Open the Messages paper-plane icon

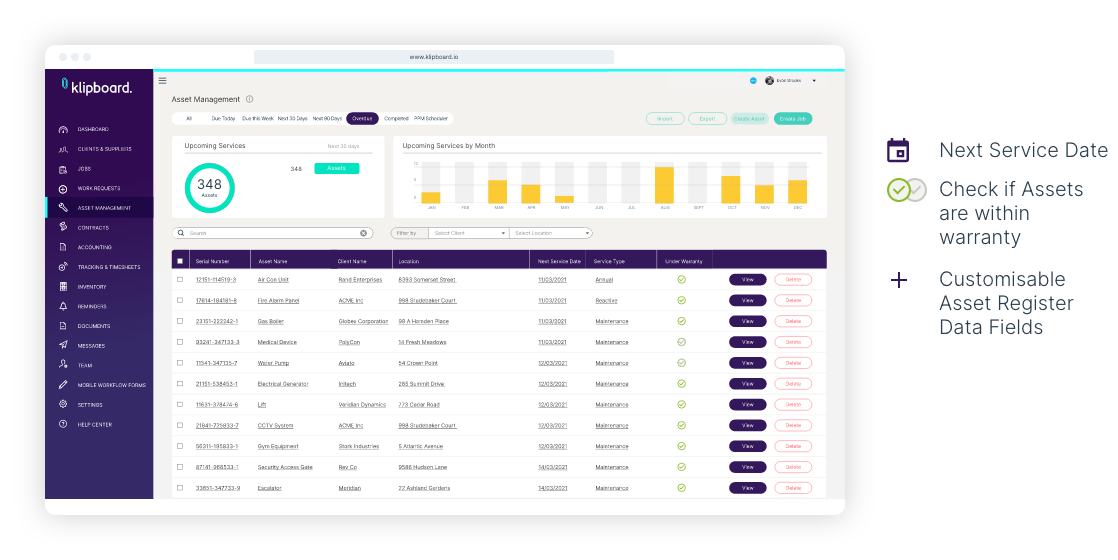click(x=63, y=345)
